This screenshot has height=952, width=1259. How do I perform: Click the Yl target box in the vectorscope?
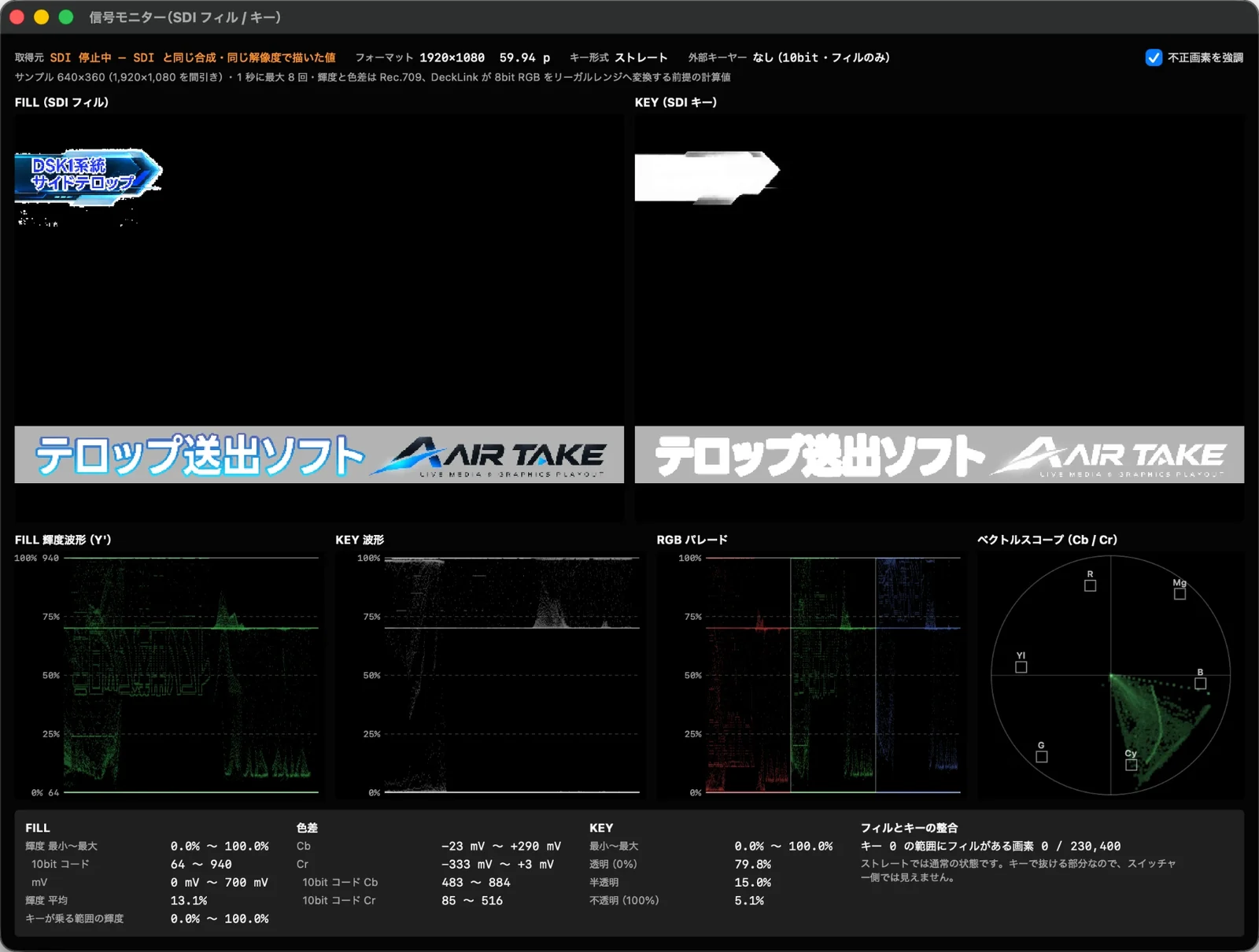point(1021,667)
